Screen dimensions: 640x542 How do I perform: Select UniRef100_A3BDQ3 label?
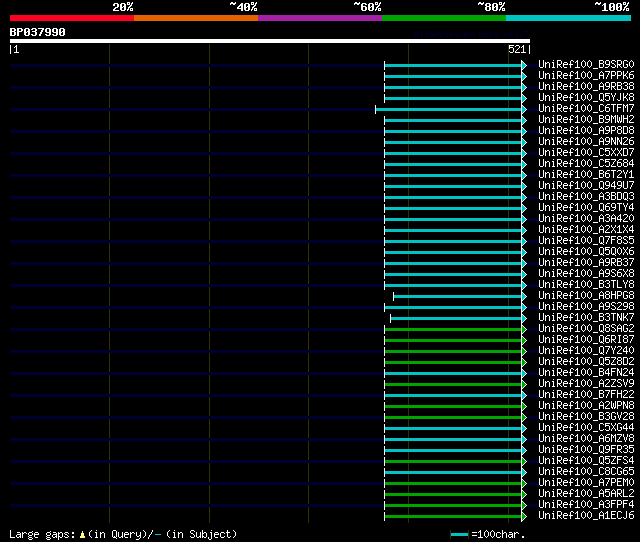[586, 197]
